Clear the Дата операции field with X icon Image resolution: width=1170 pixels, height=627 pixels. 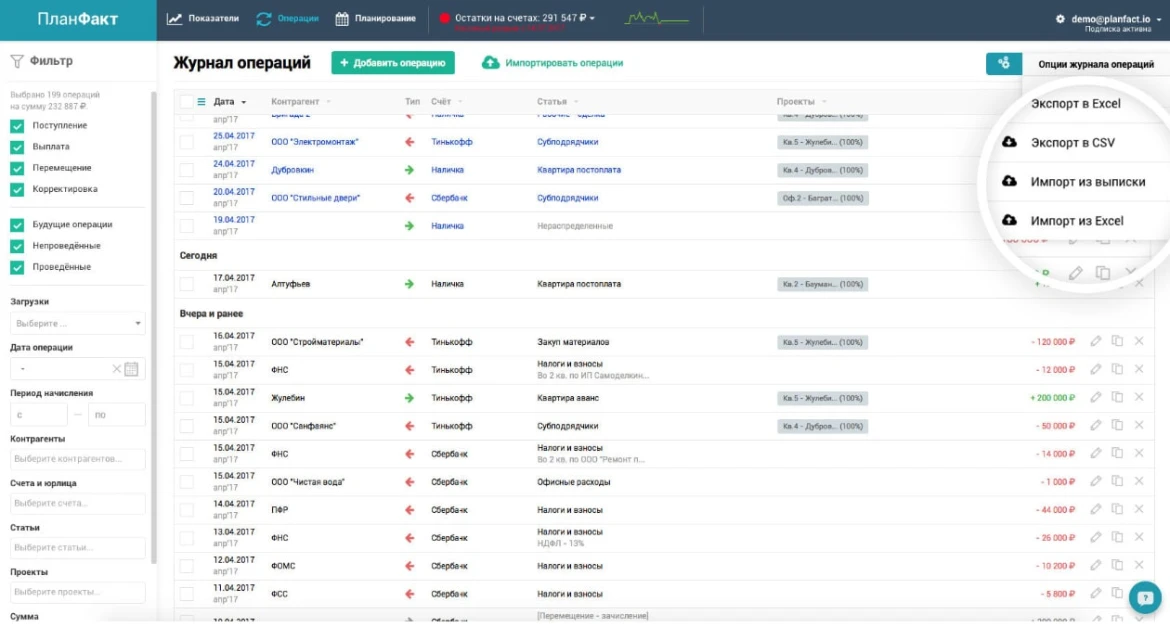click(116, 369)
